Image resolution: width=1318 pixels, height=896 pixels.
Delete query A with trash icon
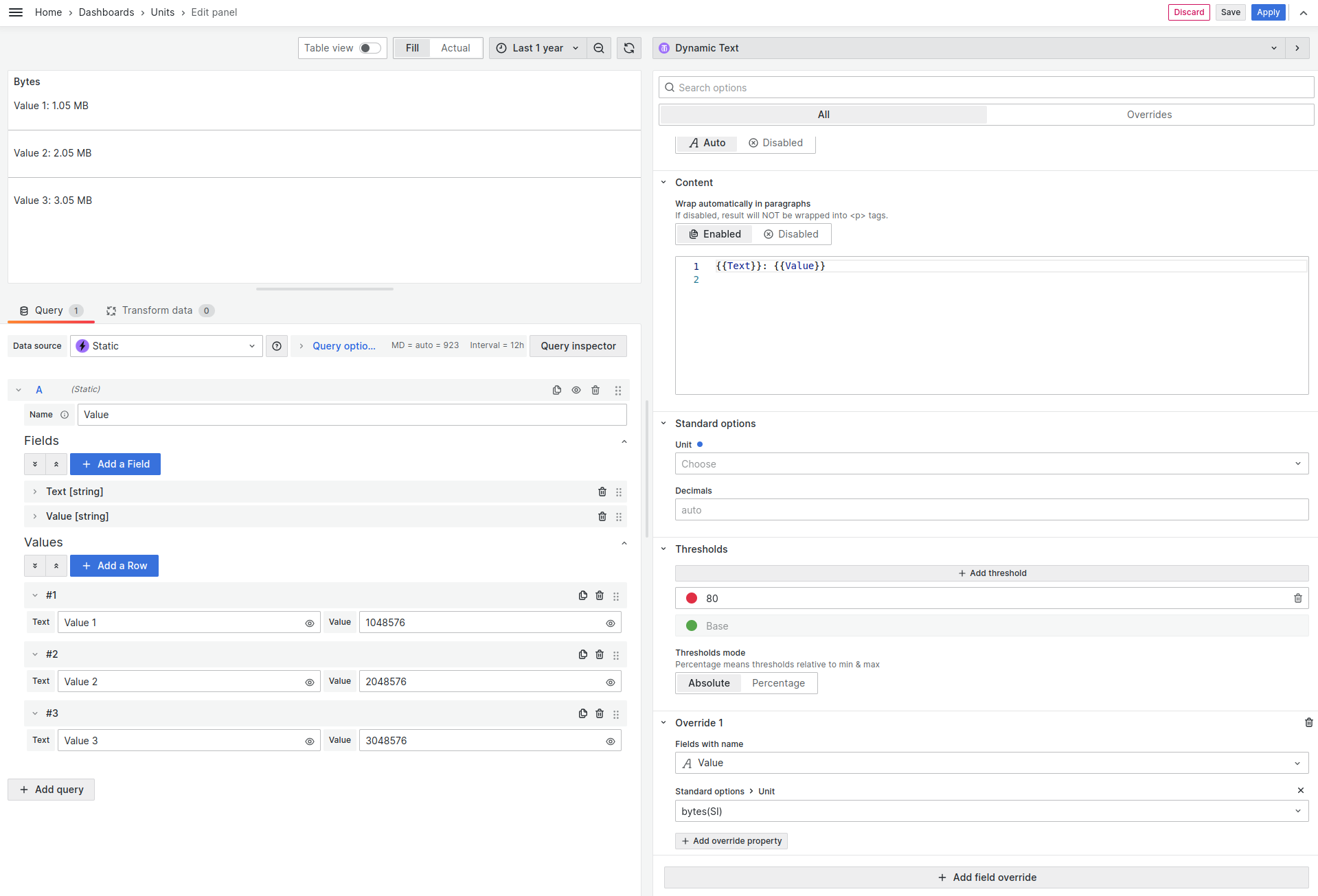pos(595,390)
